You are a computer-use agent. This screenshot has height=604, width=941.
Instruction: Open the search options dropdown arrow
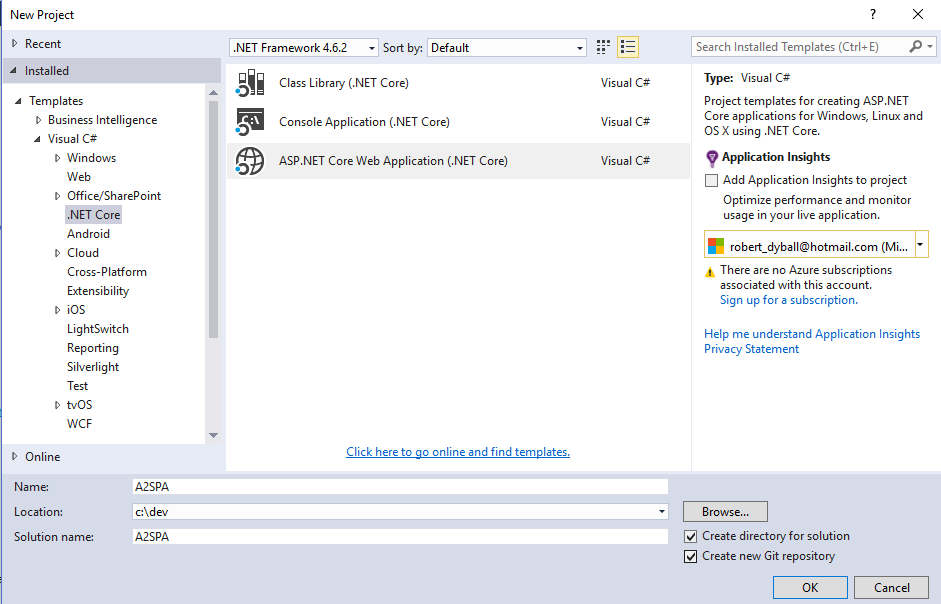pos(930,46)
